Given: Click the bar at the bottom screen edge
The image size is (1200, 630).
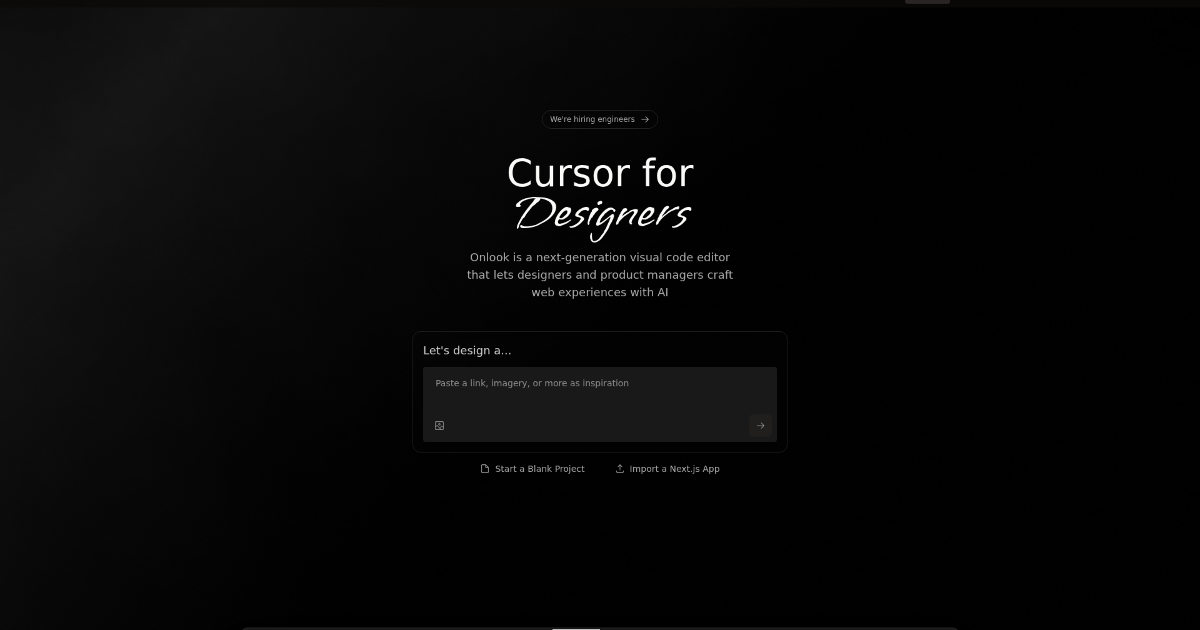Looking at the screenshot, I should click(575, 628).
